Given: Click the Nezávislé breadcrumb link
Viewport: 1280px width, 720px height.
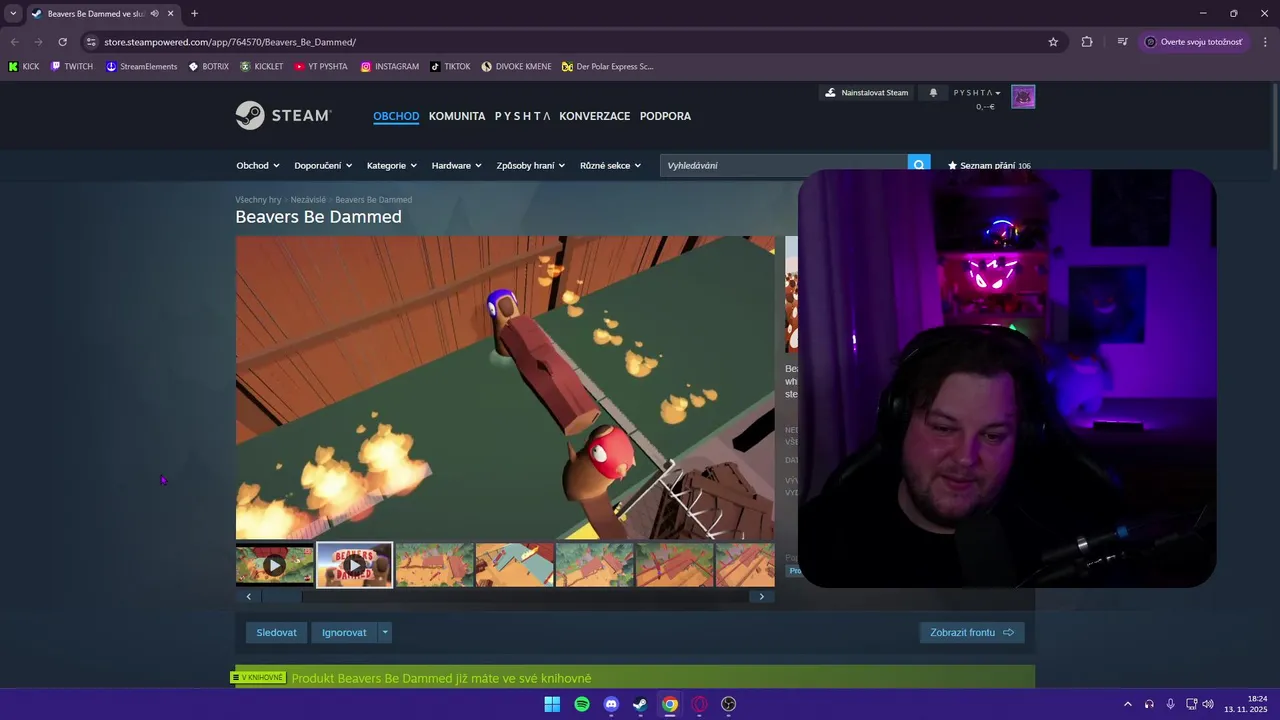Looking at the screenshot, I should (308, 200).
